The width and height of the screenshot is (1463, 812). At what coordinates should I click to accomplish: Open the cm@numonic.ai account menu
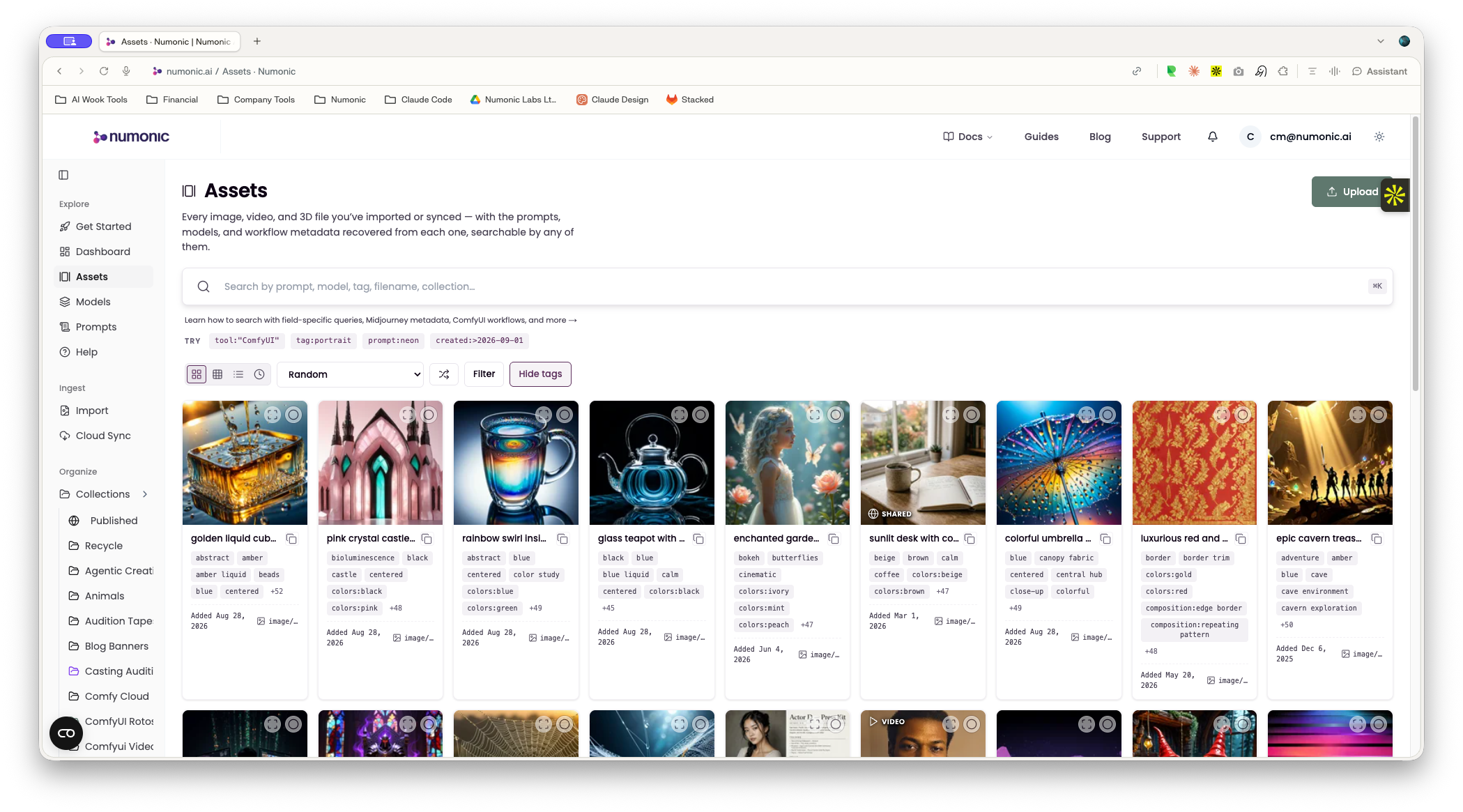(1296, 137)
